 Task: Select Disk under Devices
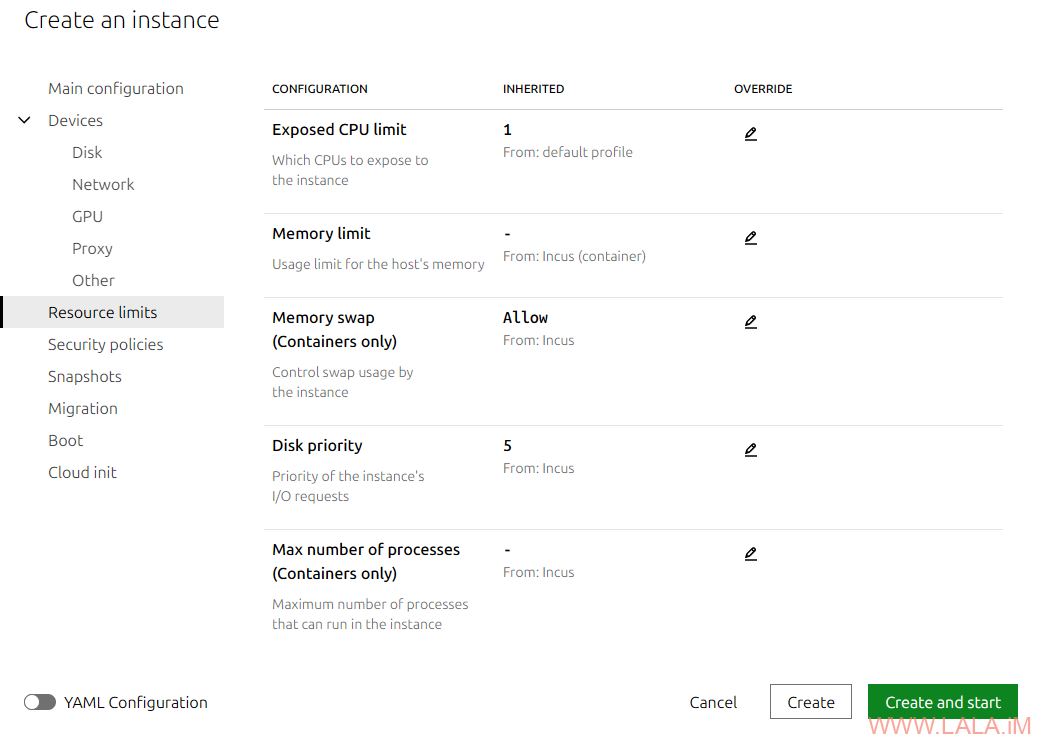[87, 152]
